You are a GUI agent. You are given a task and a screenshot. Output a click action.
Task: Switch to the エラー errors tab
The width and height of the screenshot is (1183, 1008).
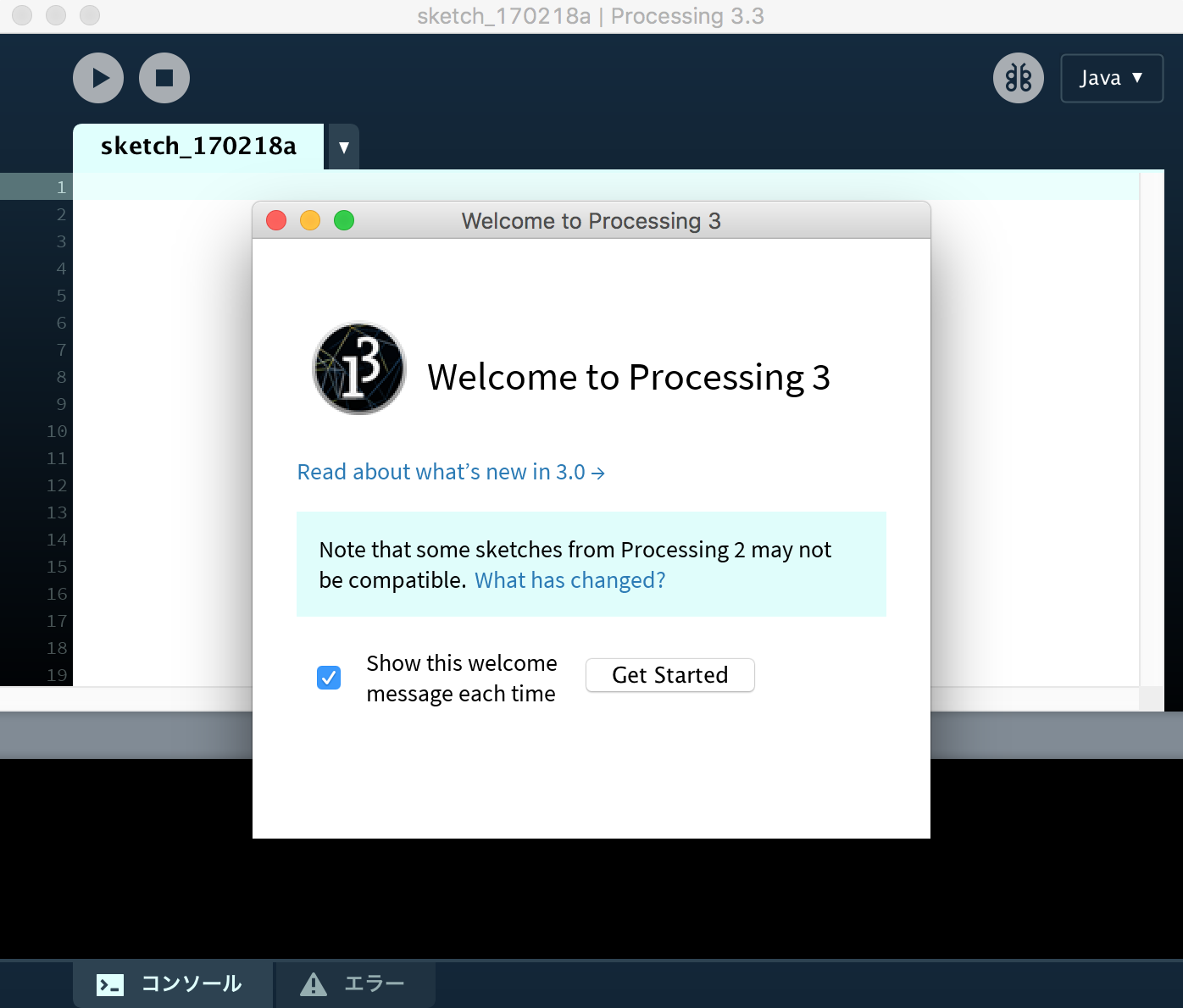pyautogui.click(x=356, y=984)
